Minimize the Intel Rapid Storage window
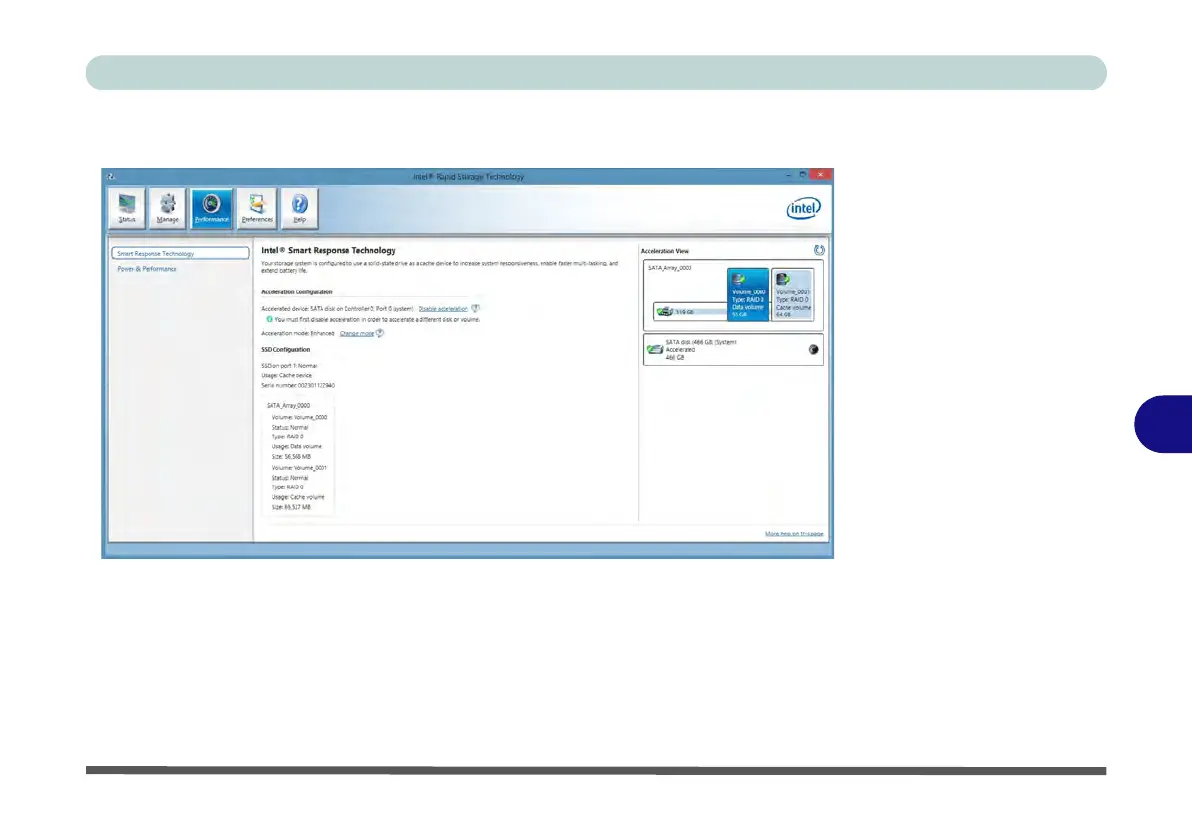 [x=788, y=175]
